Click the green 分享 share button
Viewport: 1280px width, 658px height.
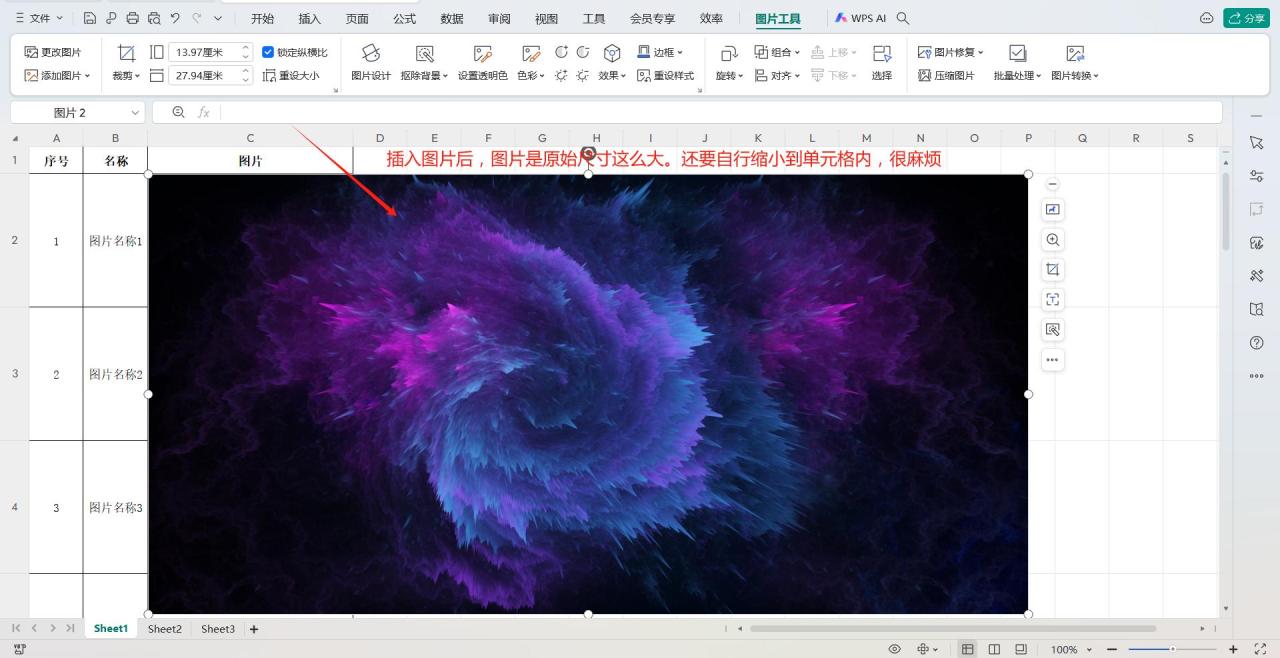(1246, 18)
